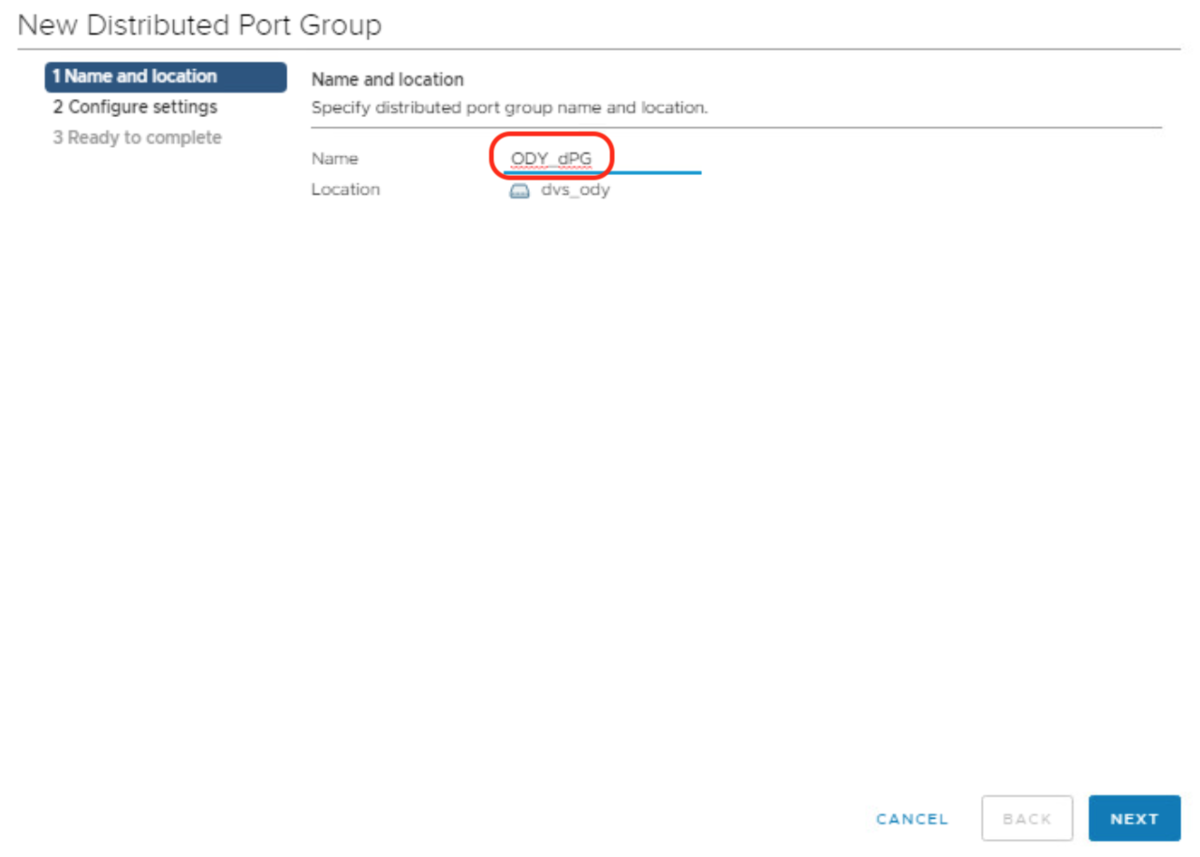Click the Name field containing ODY_dPG
Screen dimensions: 1200x857
tap(604, 159)
